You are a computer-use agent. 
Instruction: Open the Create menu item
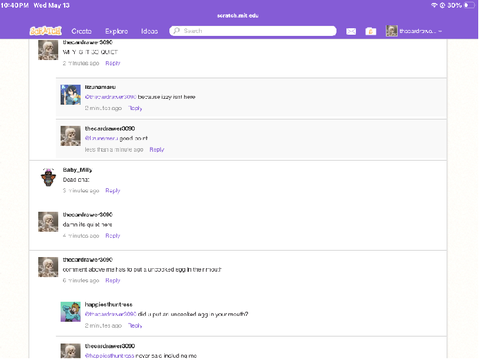click(x=81, y=31)
